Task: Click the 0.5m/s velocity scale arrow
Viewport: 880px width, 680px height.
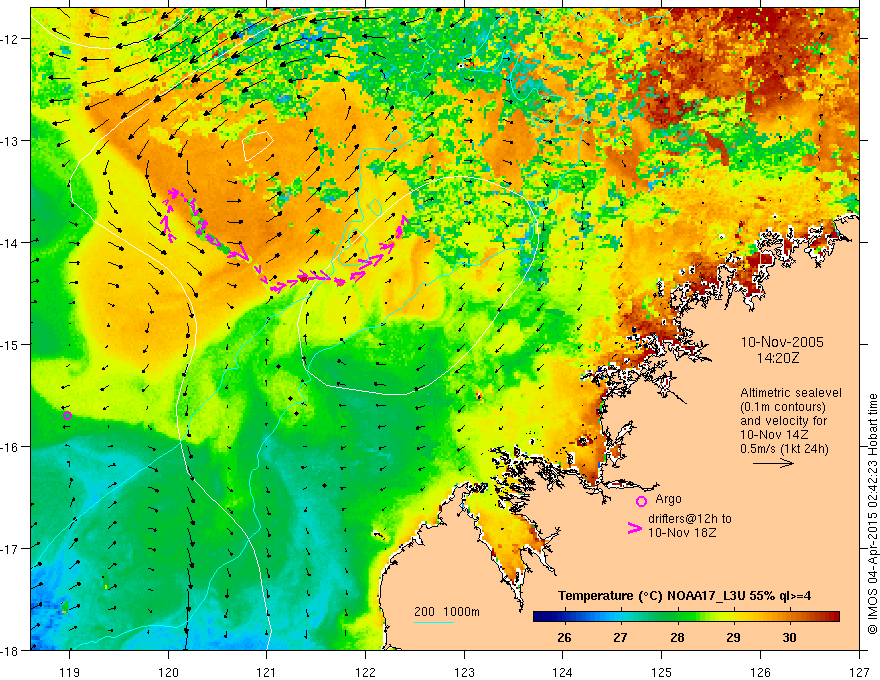Action: (x=773, y=463)
